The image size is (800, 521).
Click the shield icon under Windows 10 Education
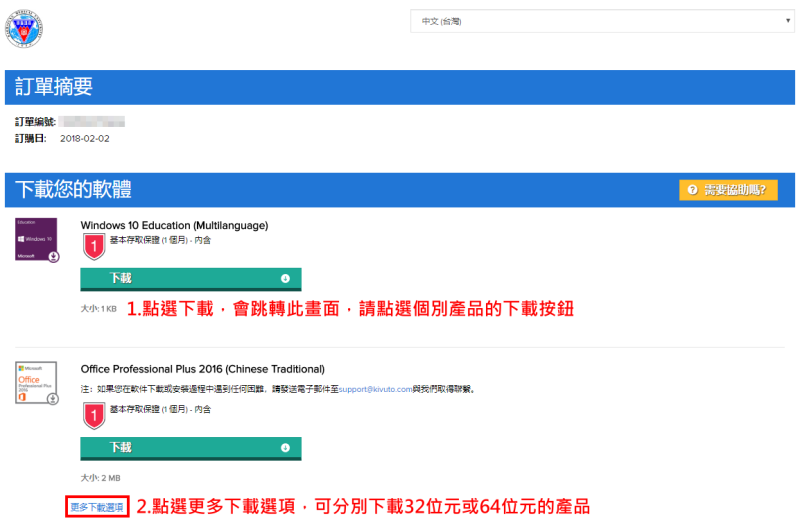94,246
